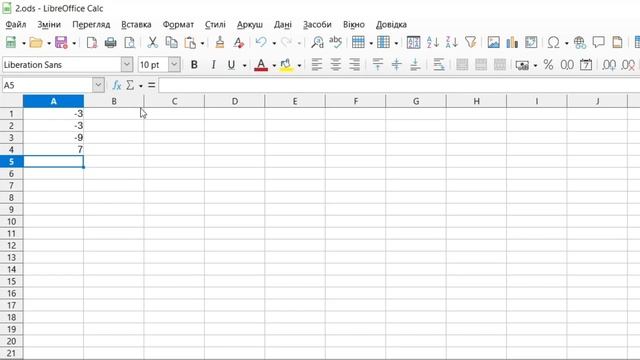Run spelling check icon

(x=336, y=42)
